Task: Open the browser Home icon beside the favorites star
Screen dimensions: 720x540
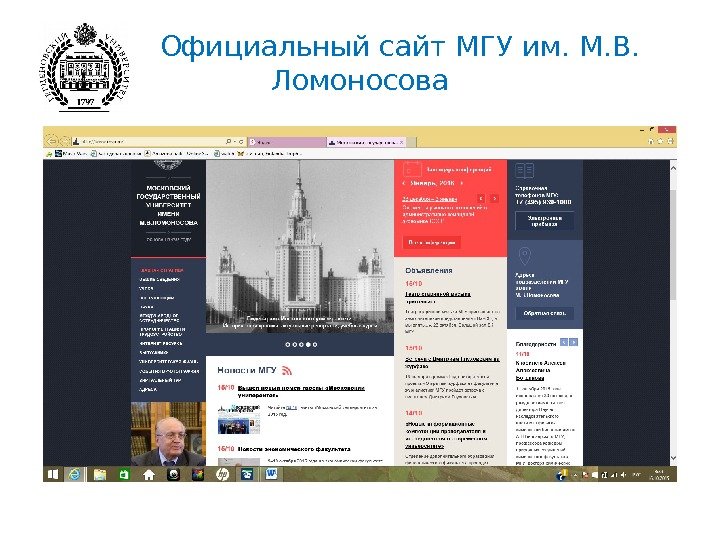Action: (651, 141)
